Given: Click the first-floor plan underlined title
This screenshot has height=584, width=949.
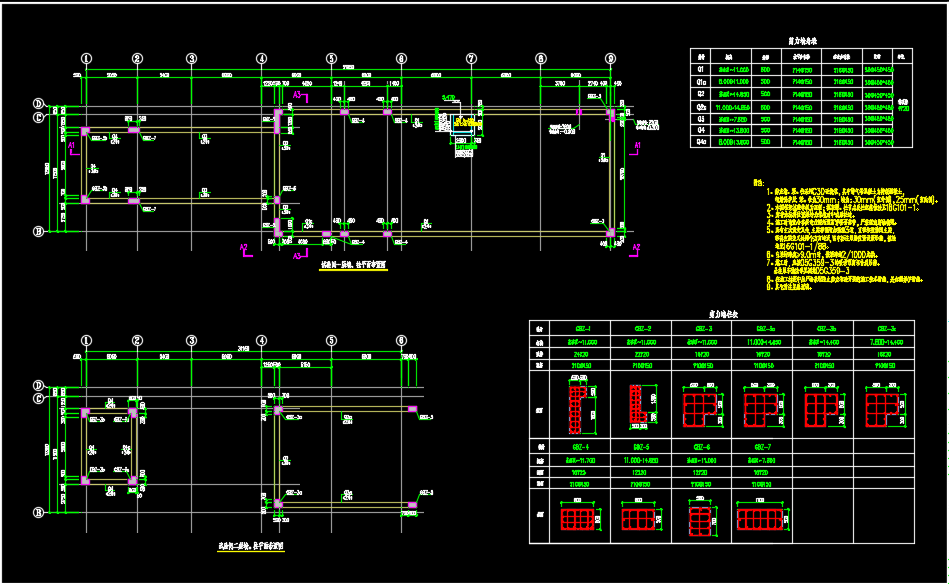Looking at the screenshot, I should (353, 265).
